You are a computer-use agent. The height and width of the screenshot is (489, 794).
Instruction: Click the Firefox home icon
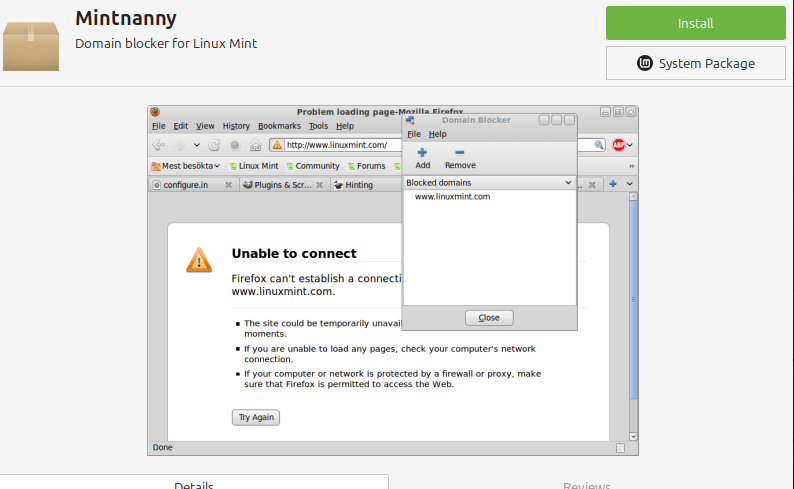pos(255,146)
